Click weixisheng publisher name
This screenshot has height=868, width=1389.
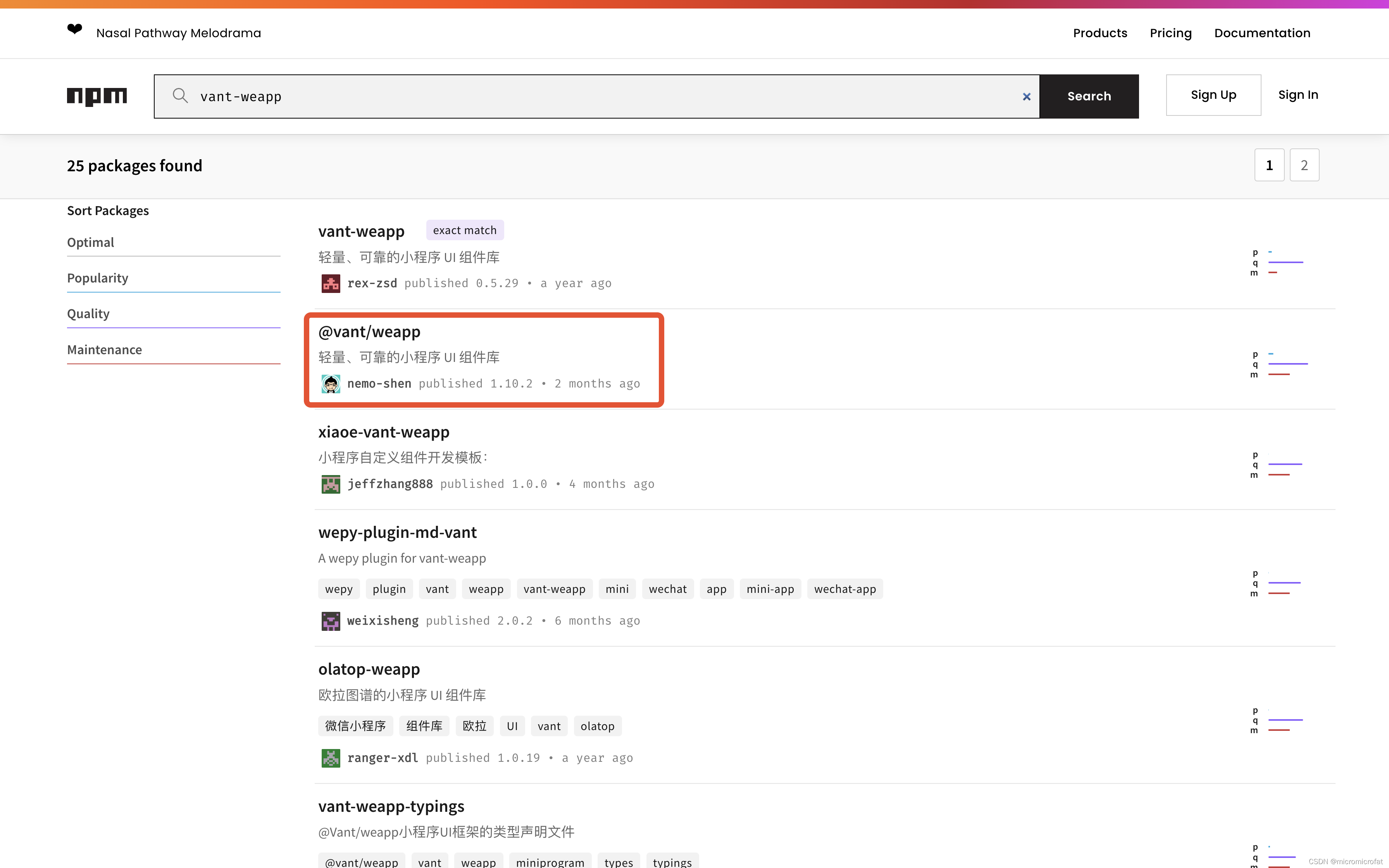tap(383, 620)
